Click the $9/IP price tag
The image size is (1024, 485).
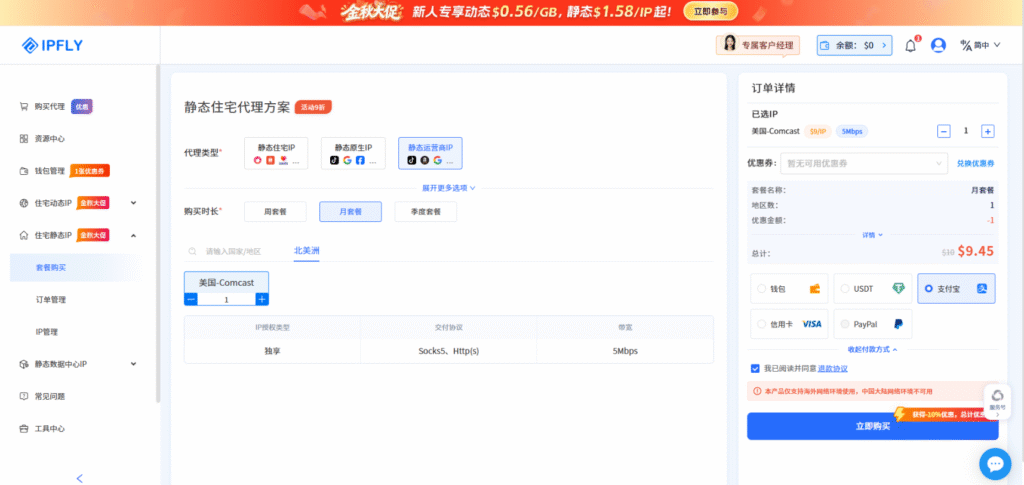818,131
